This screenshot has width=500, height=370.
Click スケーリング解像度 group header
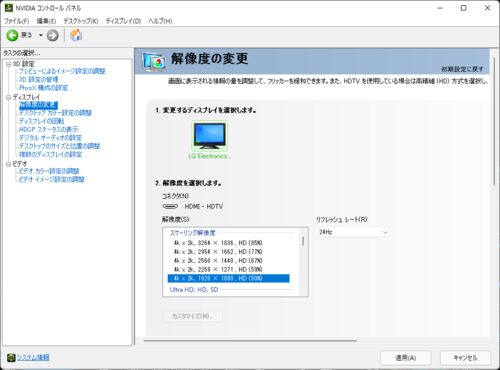pyautogui.click(x=193, y=233)
